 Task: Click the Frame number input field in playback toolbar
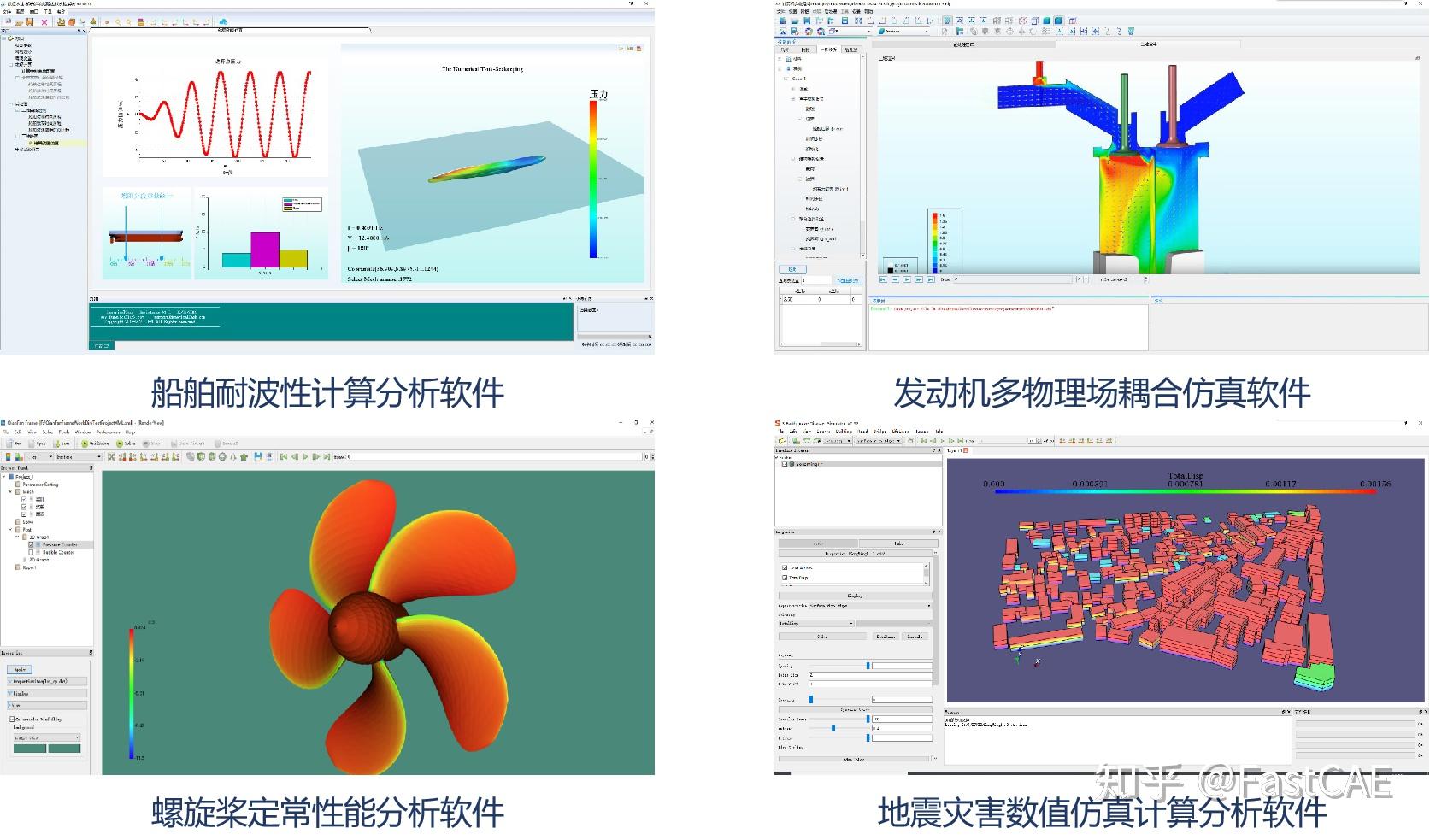click(x=348, y=456)
